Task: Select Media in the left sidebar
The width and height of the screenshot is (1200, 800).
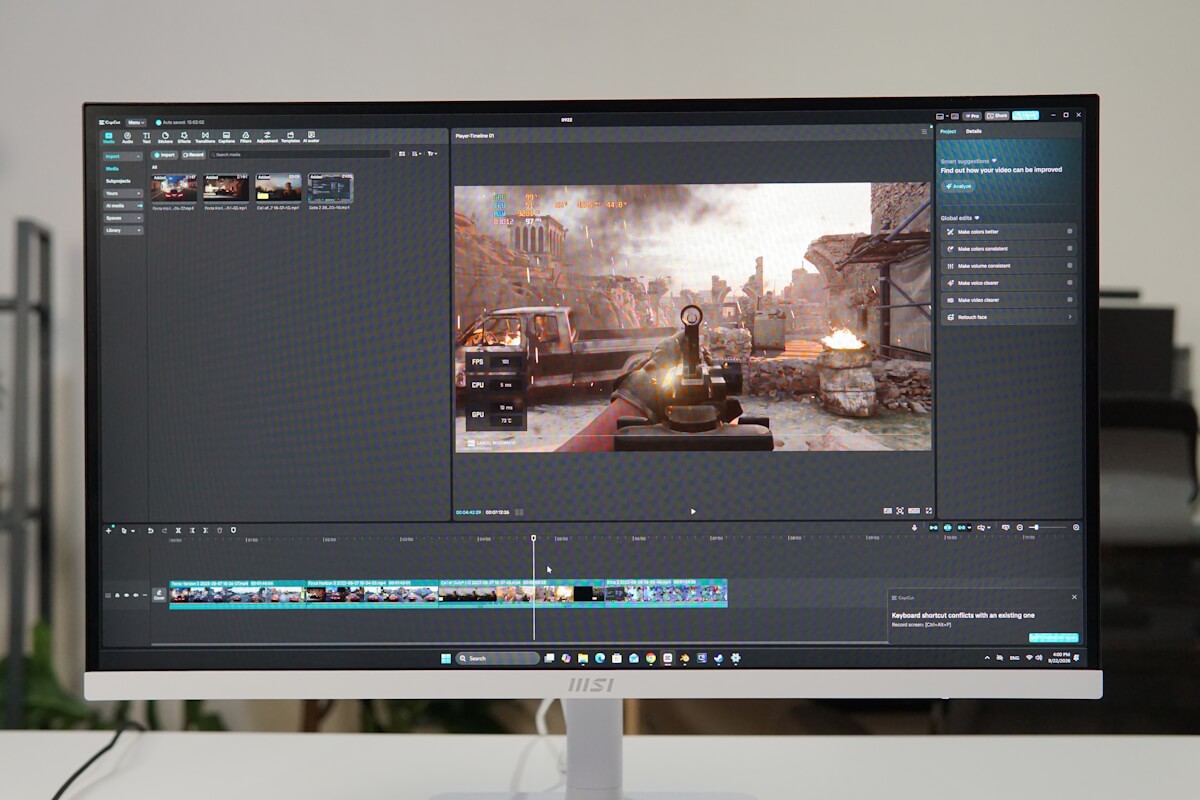Action: [x=112, y=168]
